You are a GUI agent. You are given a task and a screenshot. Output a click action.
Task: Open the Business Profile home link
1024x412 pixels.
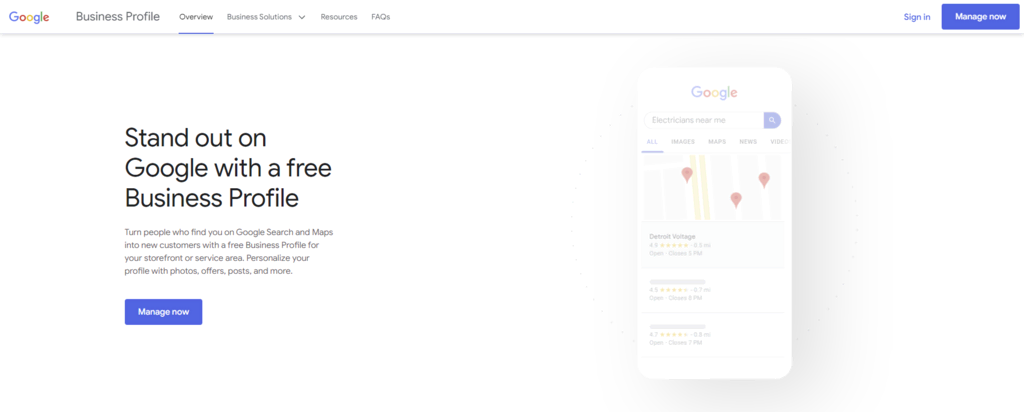click(x=118, y=17)
